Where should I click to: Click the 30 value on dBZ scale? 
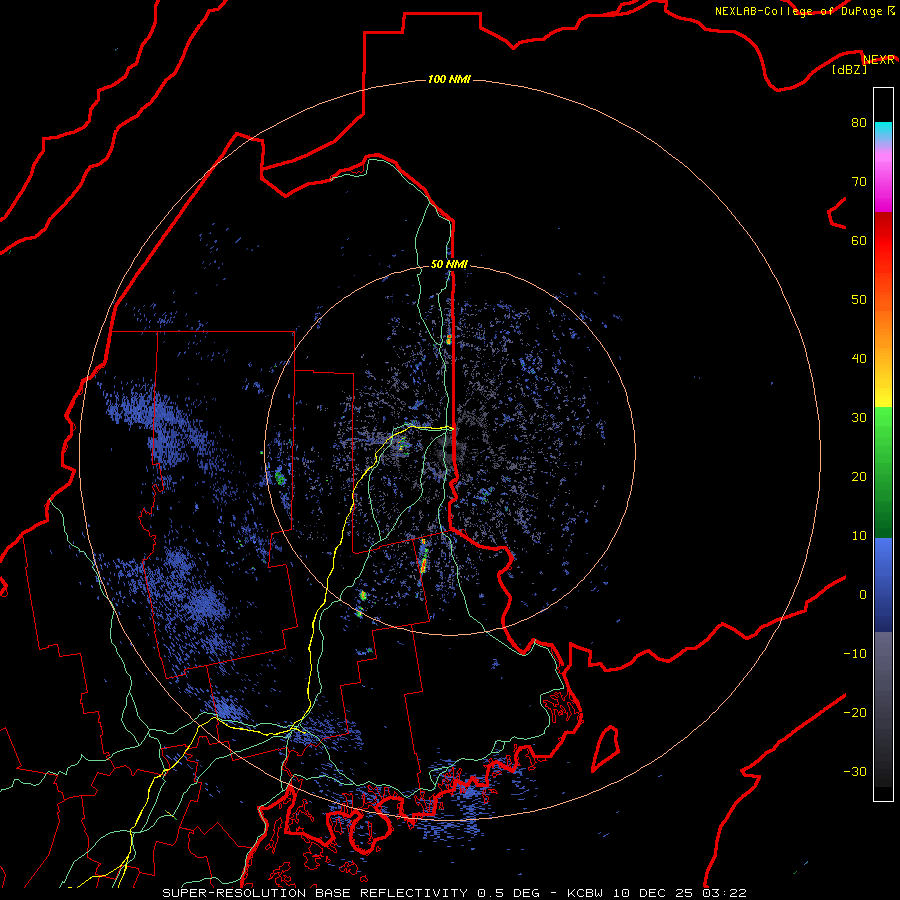pos(859,418)
